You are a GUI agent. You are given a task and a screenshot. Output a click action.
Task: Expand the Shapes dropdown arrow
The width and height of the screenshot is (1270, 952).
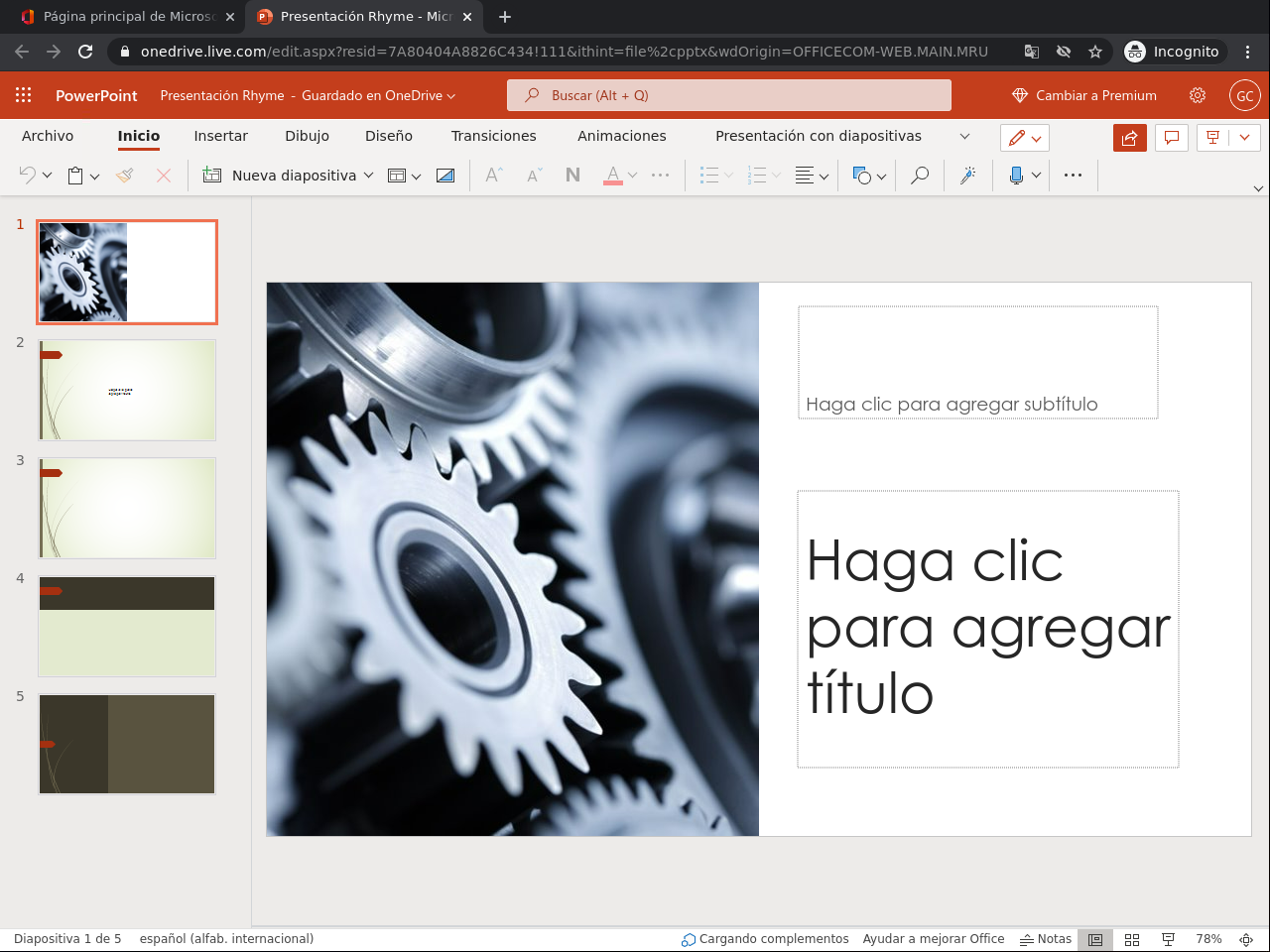[881, 177]
